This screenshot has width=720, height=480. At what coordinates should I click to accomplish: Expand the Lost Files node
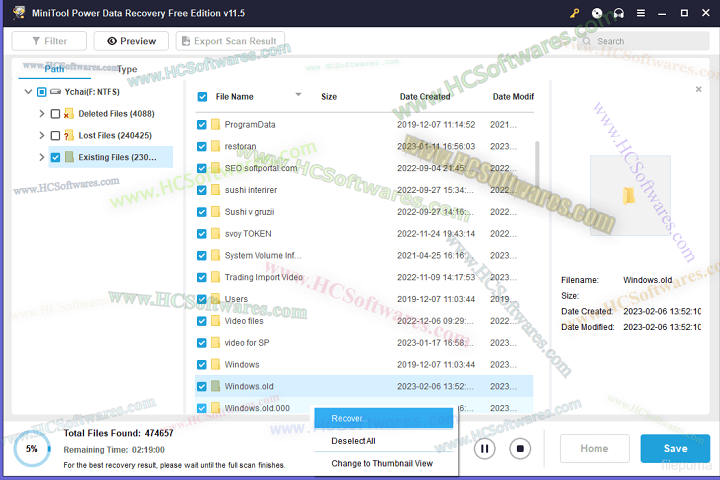[42, 136]
